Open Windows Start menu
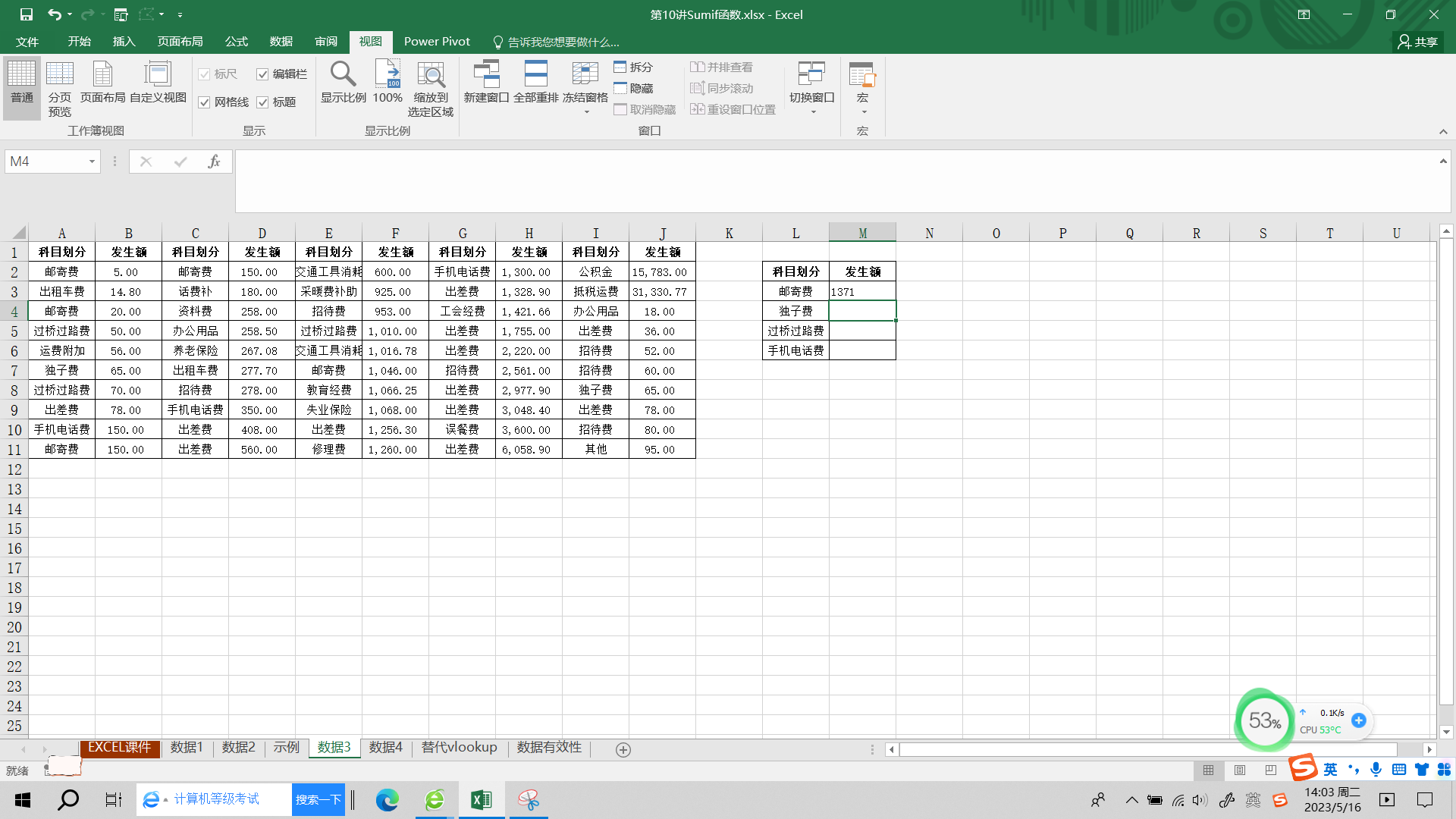This screenshot has width=1456, height=819. (23, 799)
